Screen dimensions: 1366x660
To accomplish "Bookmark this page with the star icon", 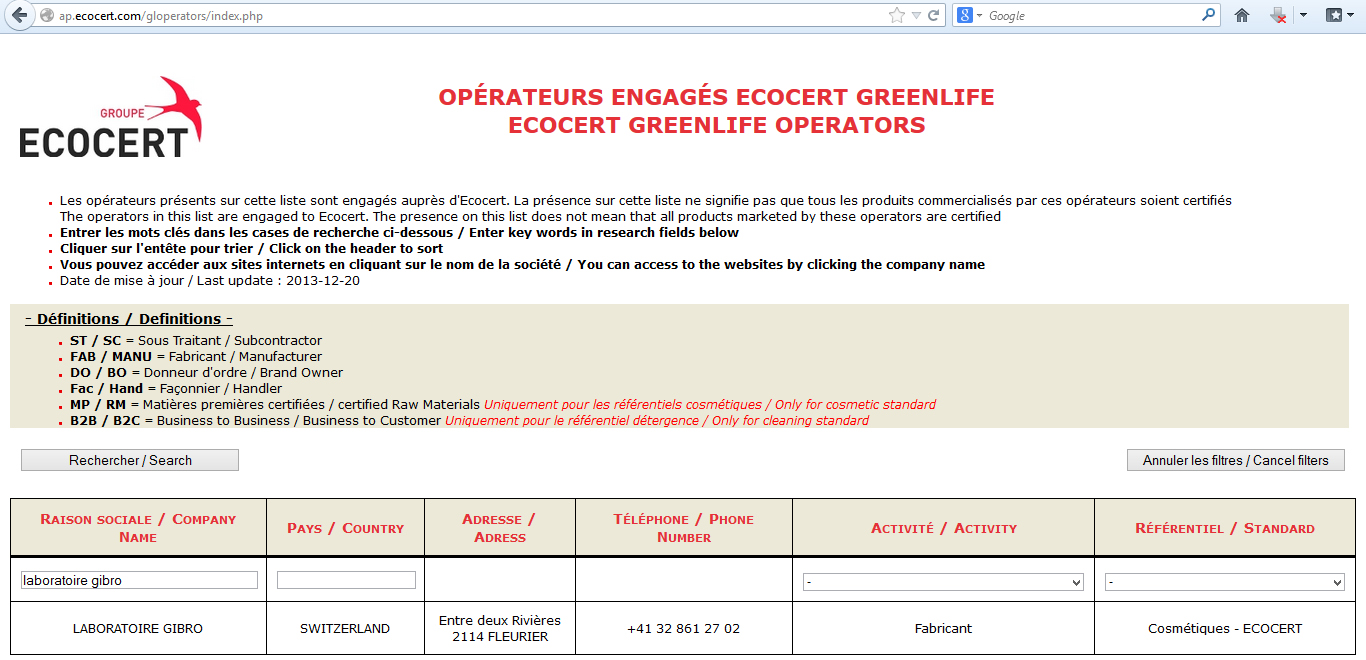I will tap(896, 16).
